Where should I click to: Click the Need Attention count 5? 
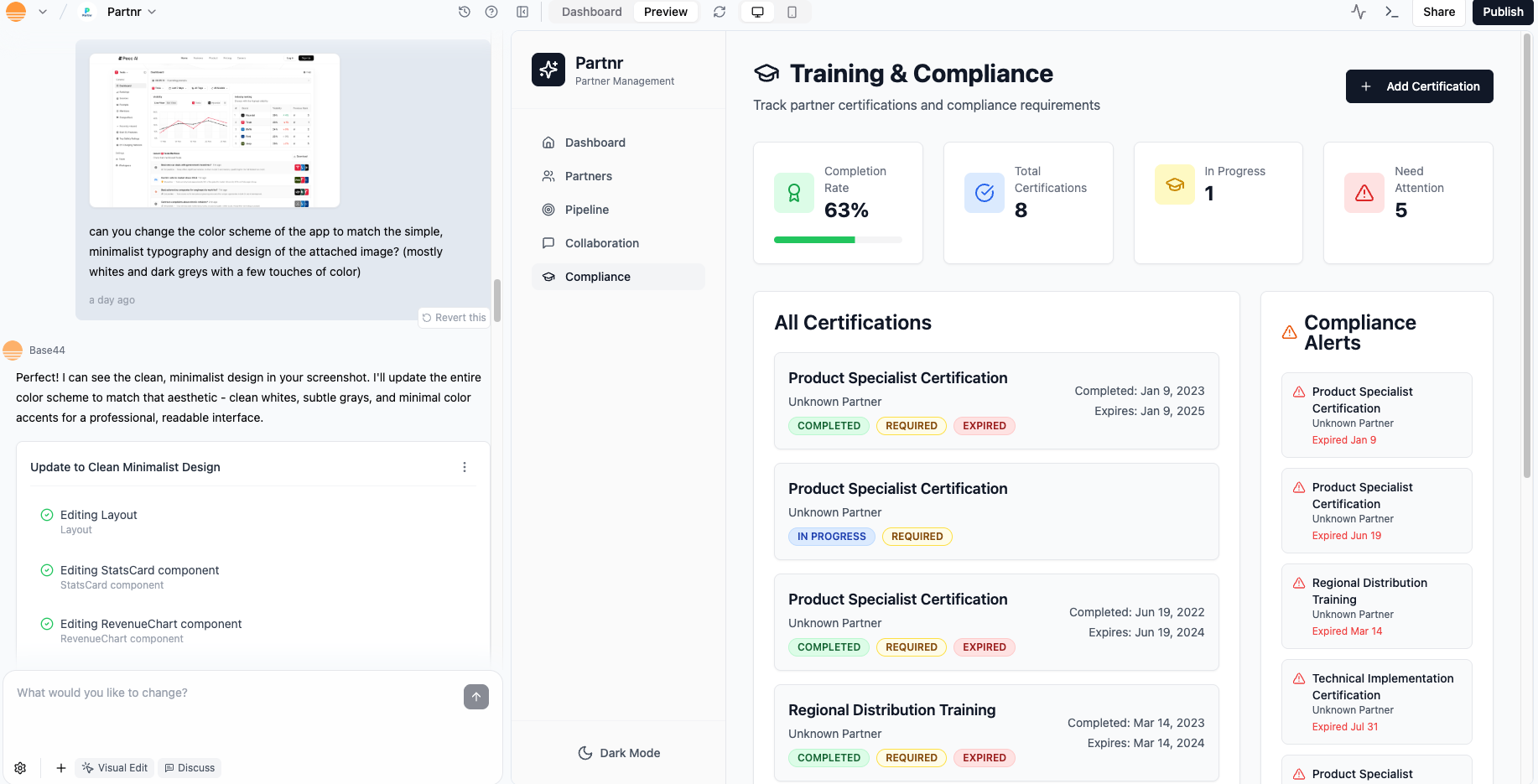[x=1401, y=210]
